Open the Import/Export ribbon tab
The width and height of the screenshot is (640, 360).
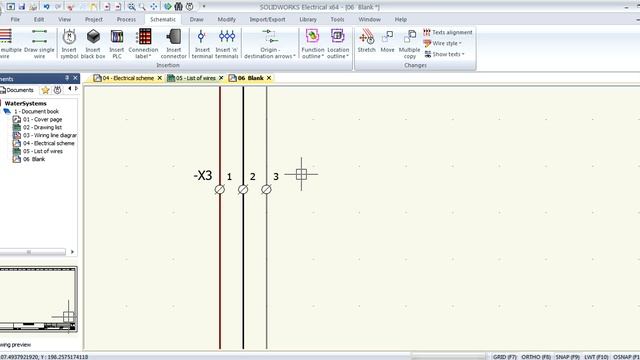pyautogui.click(x=267, y=19)
